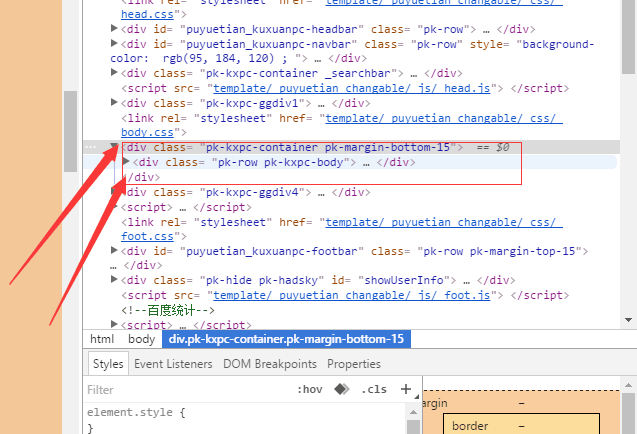
Task: Open the body.css stylesheet link
Action: click(147, 132)
